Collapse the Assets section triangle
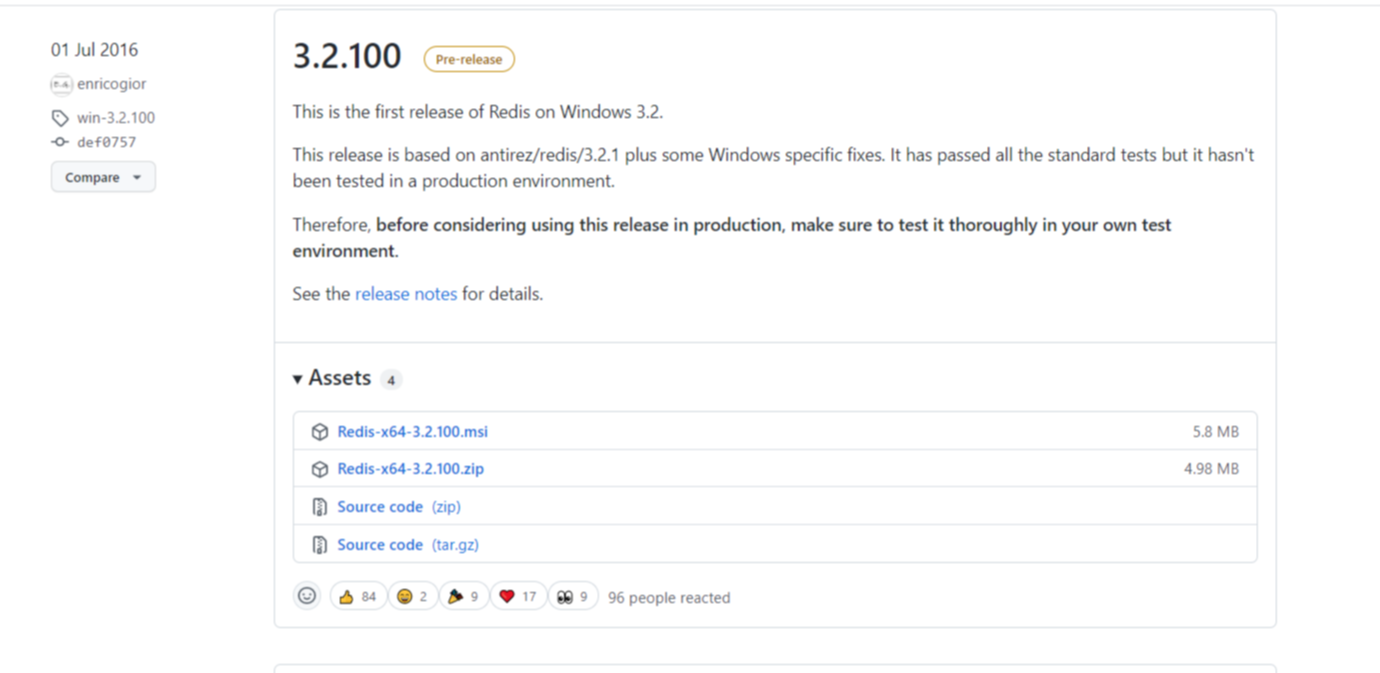This screenshot has height=673, width=1380. [298, 379]
